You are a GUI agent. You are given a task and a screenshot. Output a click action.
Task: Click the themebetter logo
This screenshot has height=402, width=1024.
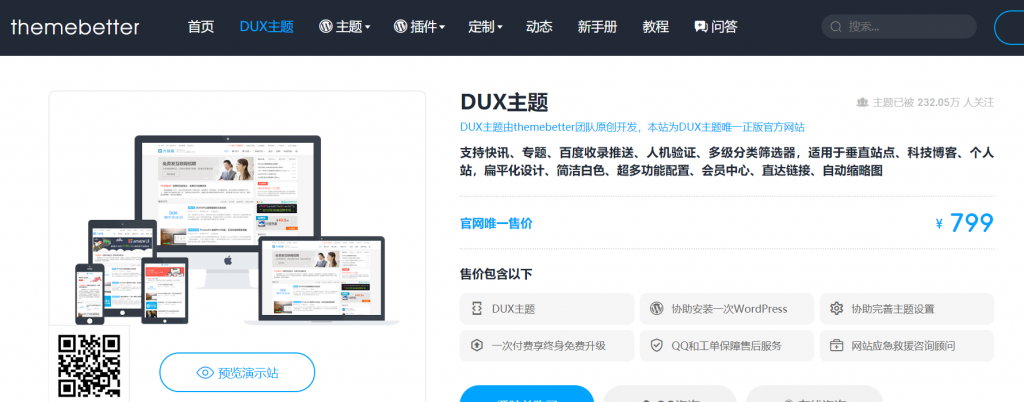[74, 27]
